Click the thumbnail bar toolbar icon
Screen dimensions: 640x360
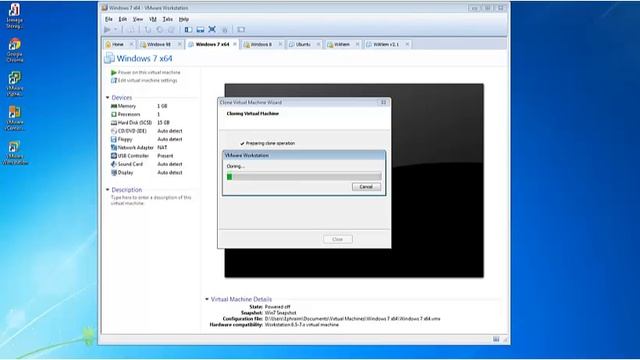200,29
